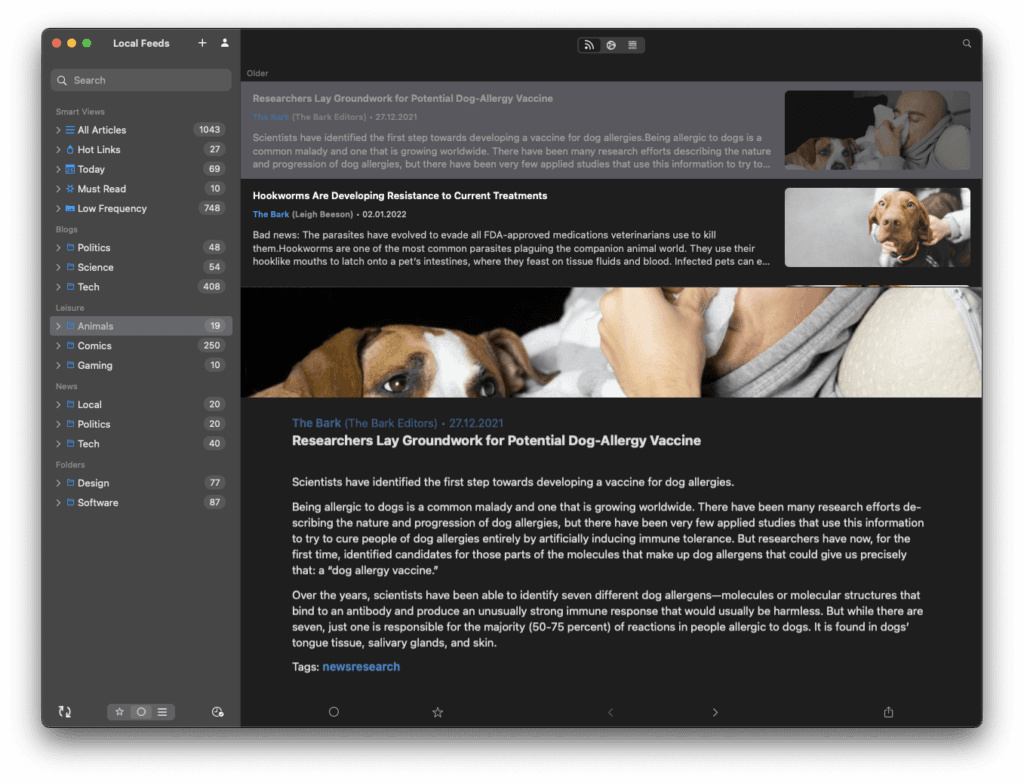The image size is (1024, 783).
Task: Click the sidebar Search field
Action: click(141, 80)
